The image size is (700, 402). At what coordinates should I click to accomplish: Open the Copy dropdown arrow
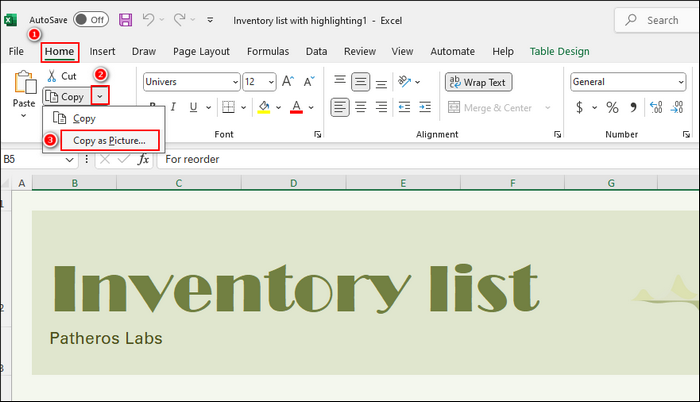(x=100, y=96)
